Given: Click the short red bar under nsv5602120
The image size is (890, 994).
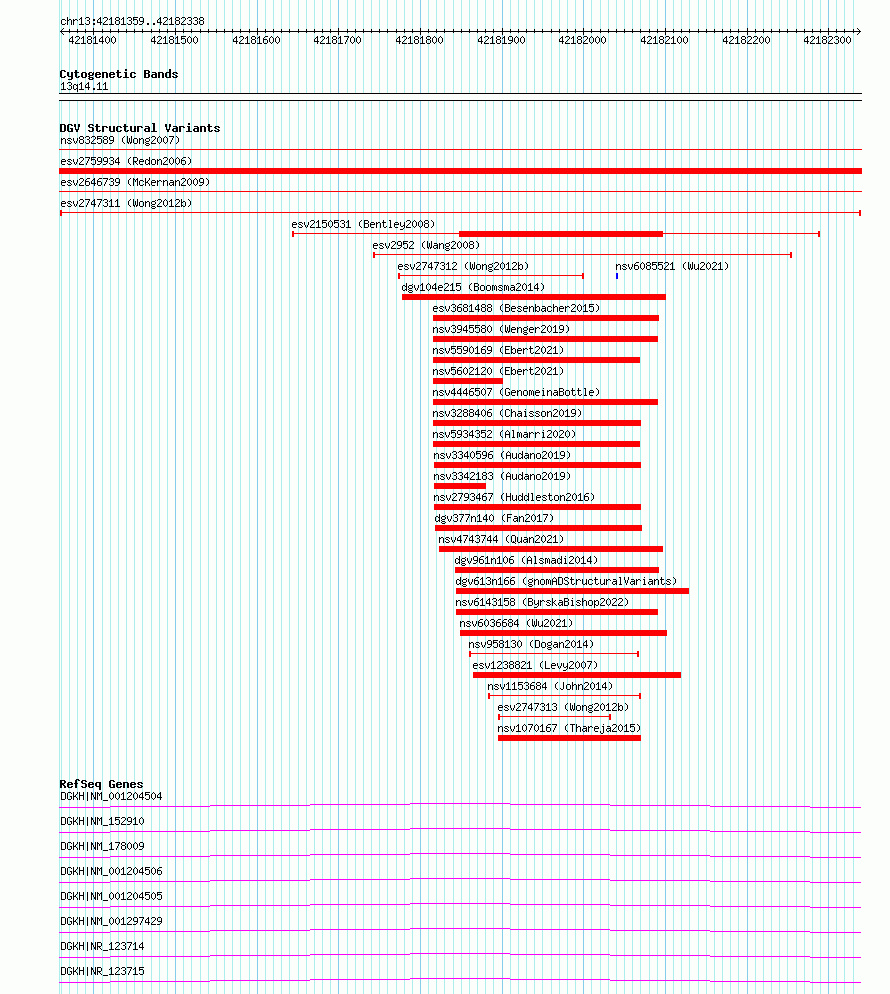Looking at the screenshot, I should 468,381.
